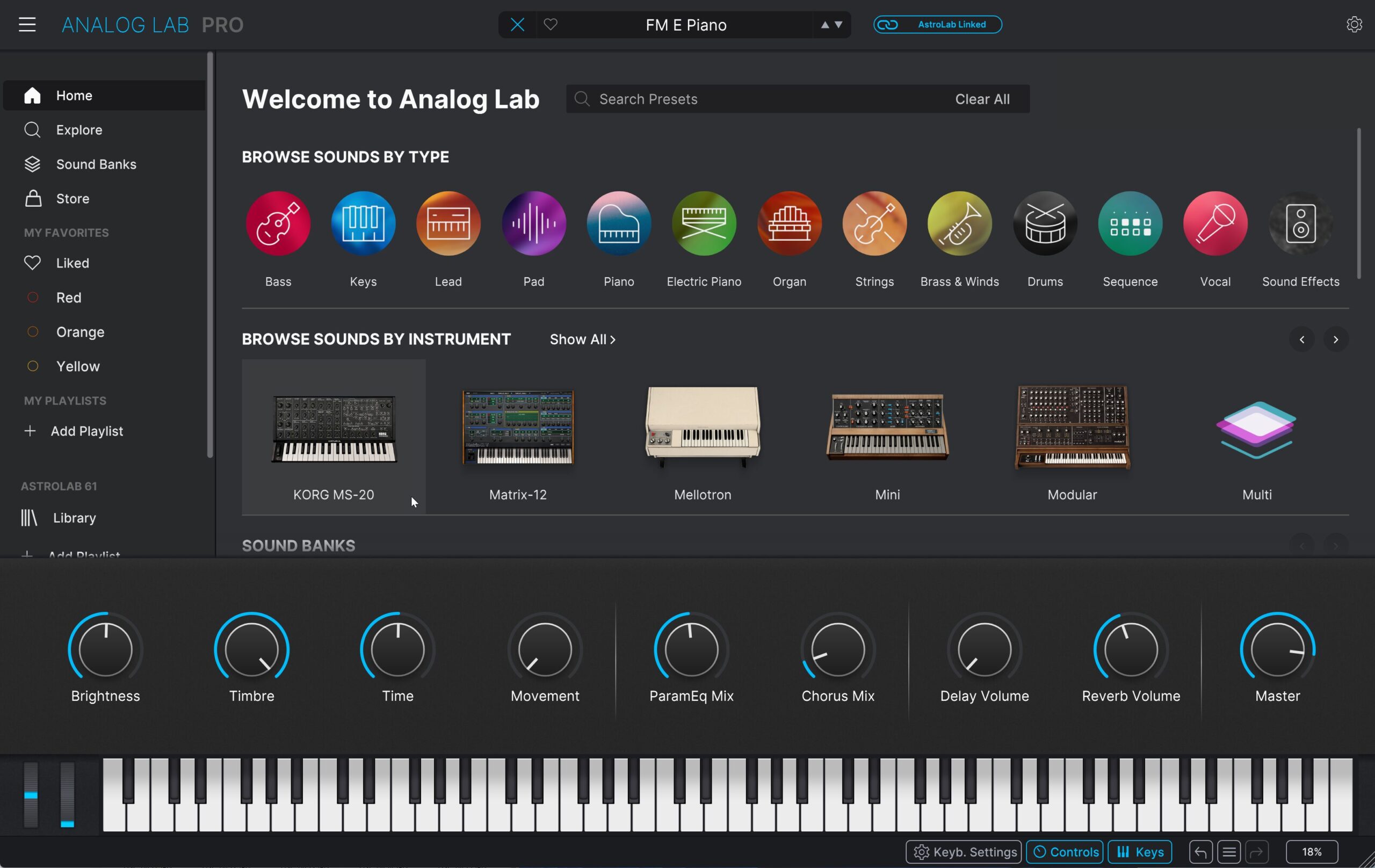Click the Reverb Volume knob

point(1131,649)
